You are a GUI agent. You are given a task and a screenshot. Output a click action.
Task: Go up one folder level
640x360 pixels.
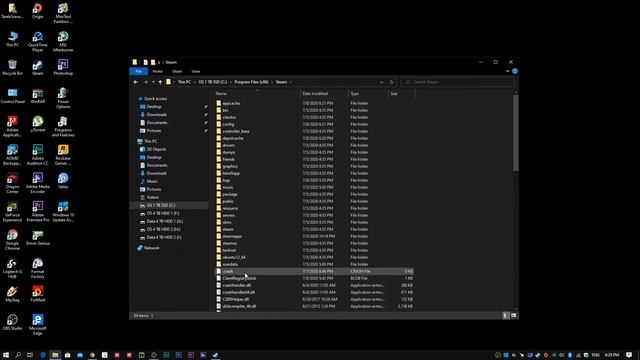tap(160, 82)
